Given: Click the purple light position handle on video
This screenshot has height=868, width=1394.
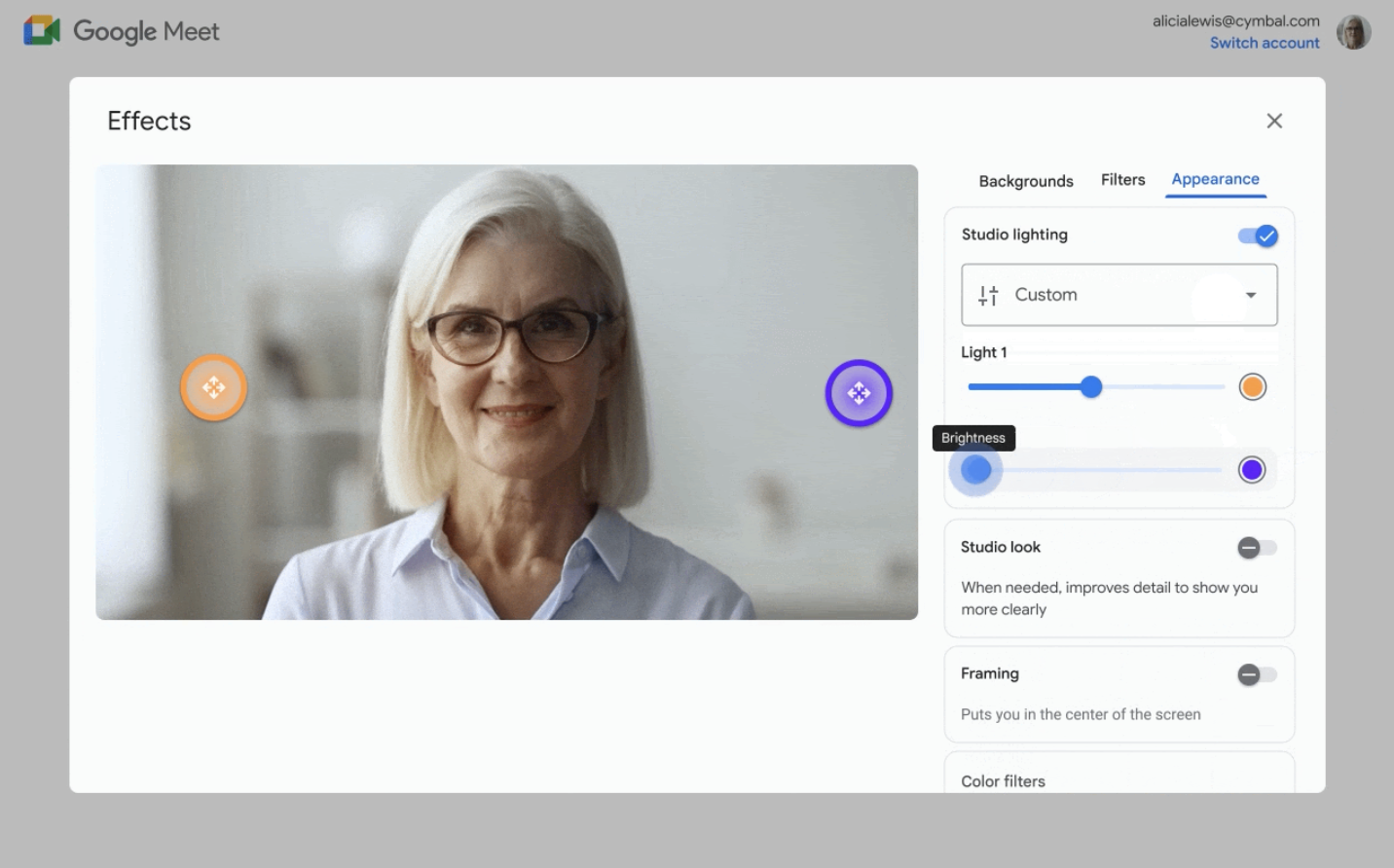Looking at the screenshot, I should point(859,393).
